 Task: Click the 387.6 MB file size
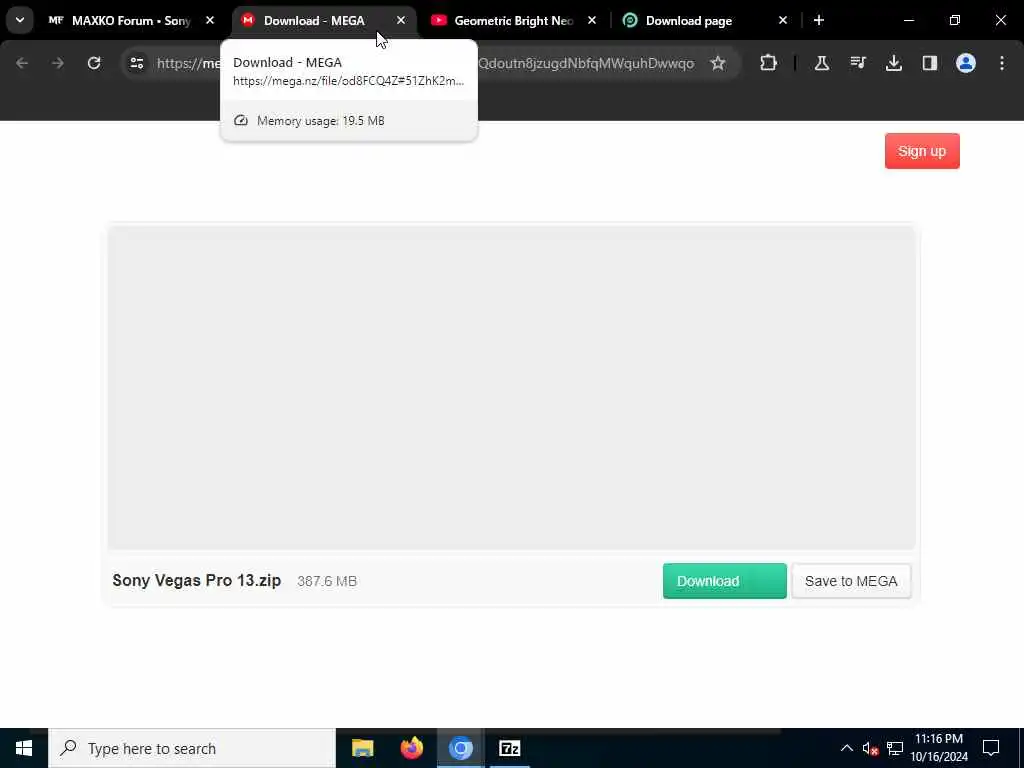[327, 581]
